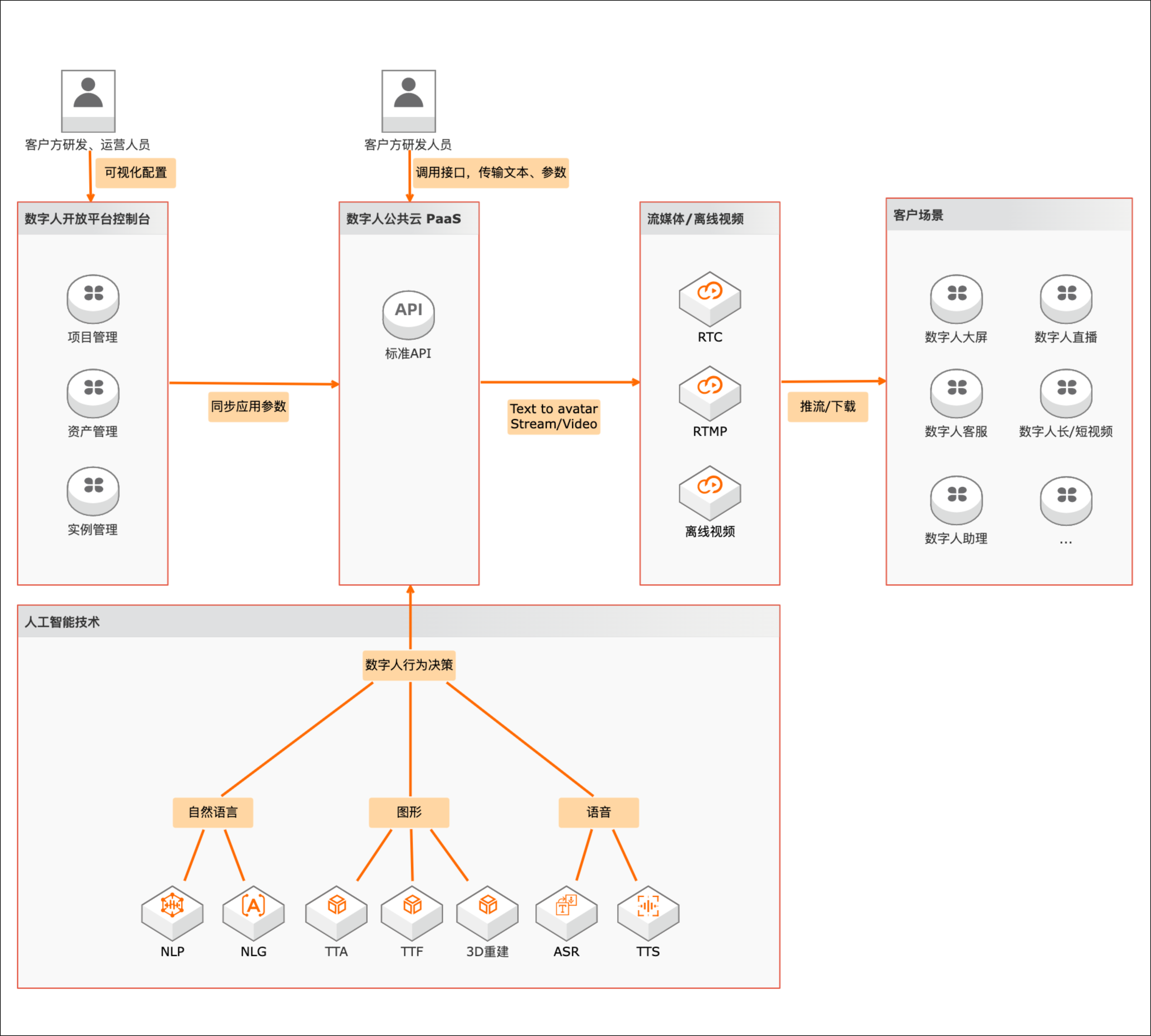Click the 标准API icon
The width and height of the screenshot is (1151, 1036).
[408, 315]
